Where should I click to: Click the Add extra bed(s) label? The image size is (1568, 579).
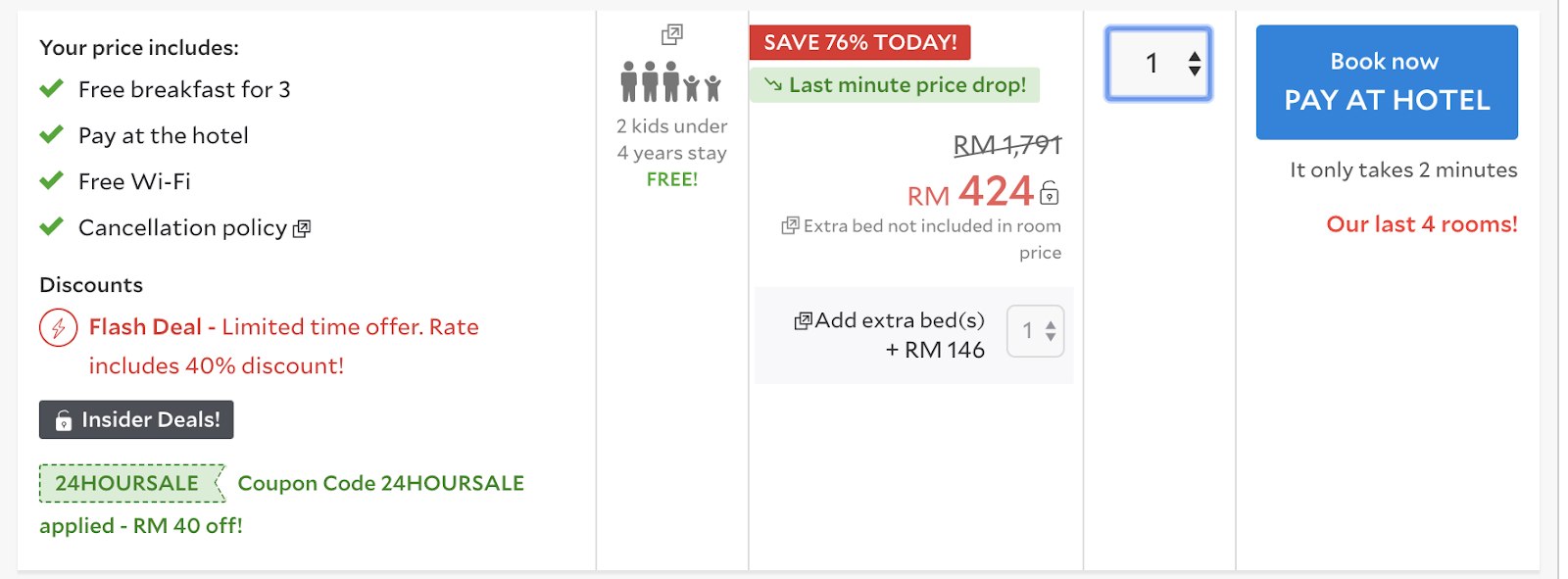900,320
